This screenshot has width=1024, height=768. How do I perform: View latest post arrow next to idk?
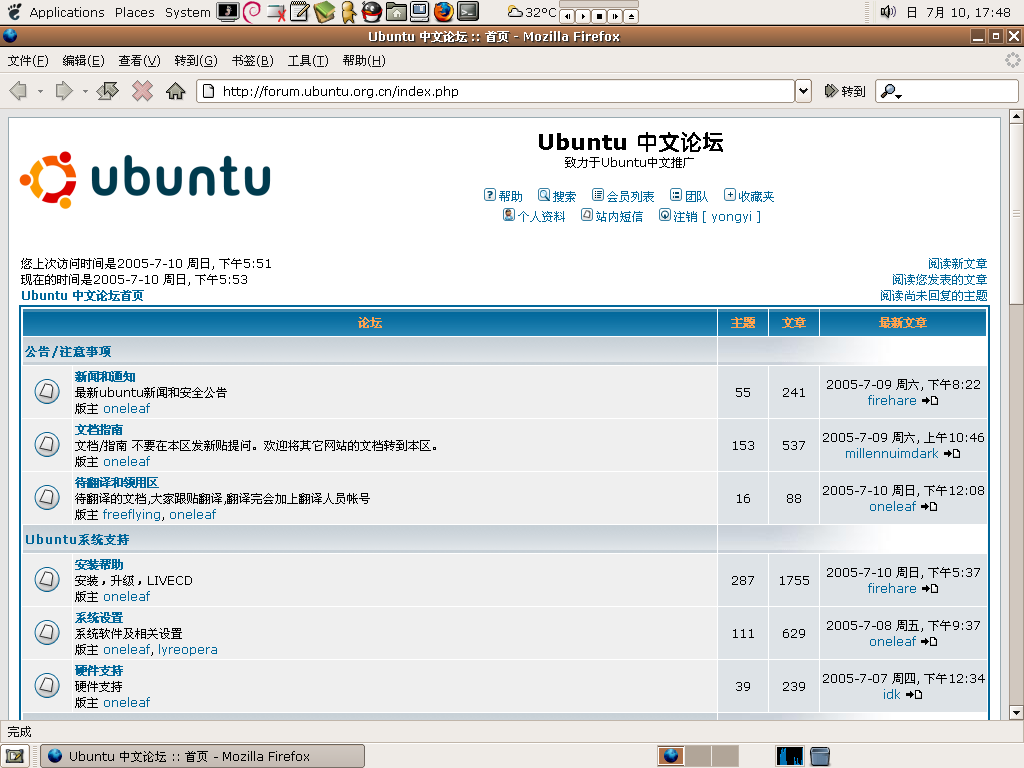pyautogui.click(x=914, y=695)
